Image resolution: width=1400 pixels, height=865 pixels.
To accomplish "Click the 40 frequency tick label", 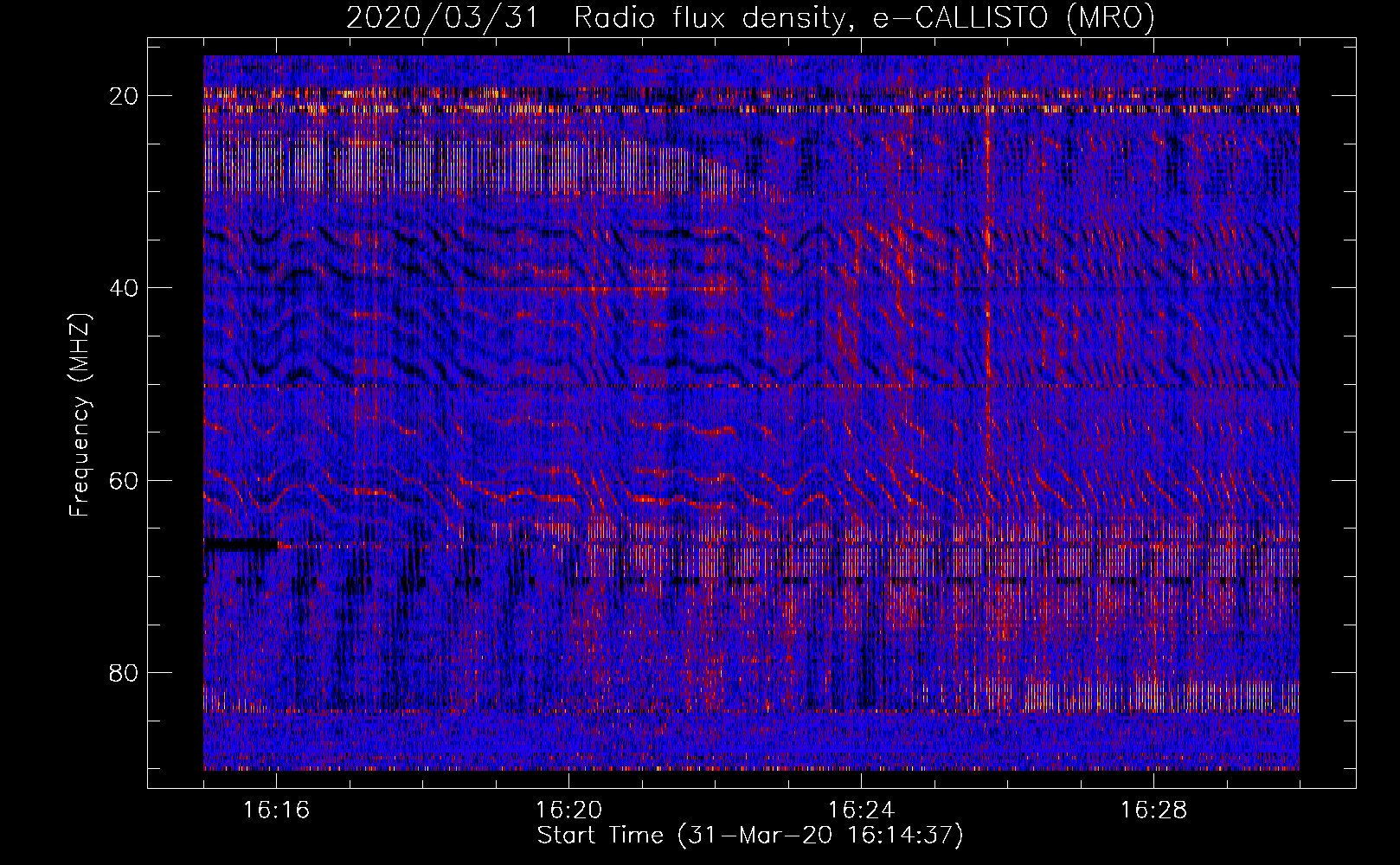I will [x=124, y=288].
